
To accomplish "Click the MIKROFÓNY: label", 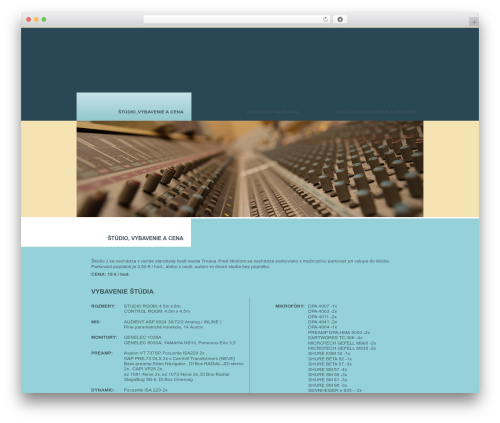I will coord(290,306).
